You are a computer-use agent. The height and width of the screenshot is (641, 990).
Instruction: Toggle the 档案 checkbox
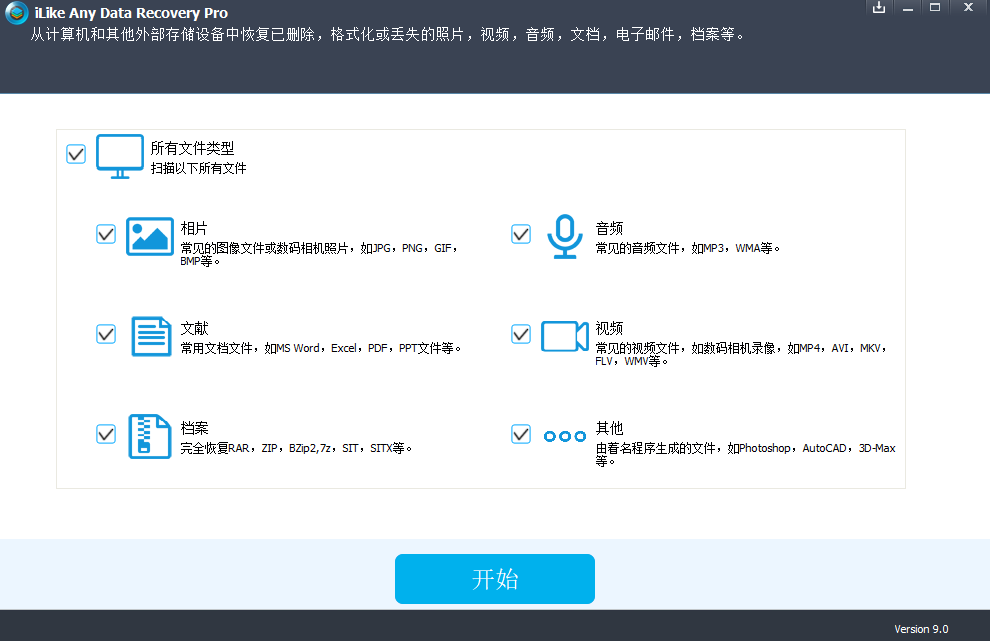(106, 434)
